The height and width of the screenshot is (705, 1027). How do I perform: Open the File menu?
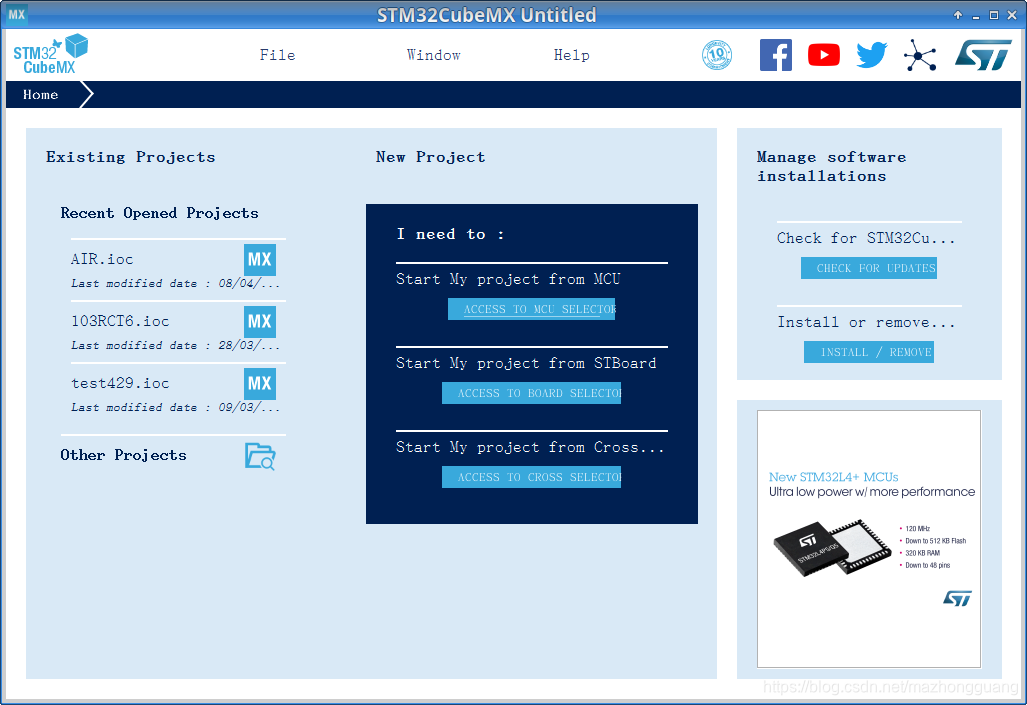[x=277, y=55]
